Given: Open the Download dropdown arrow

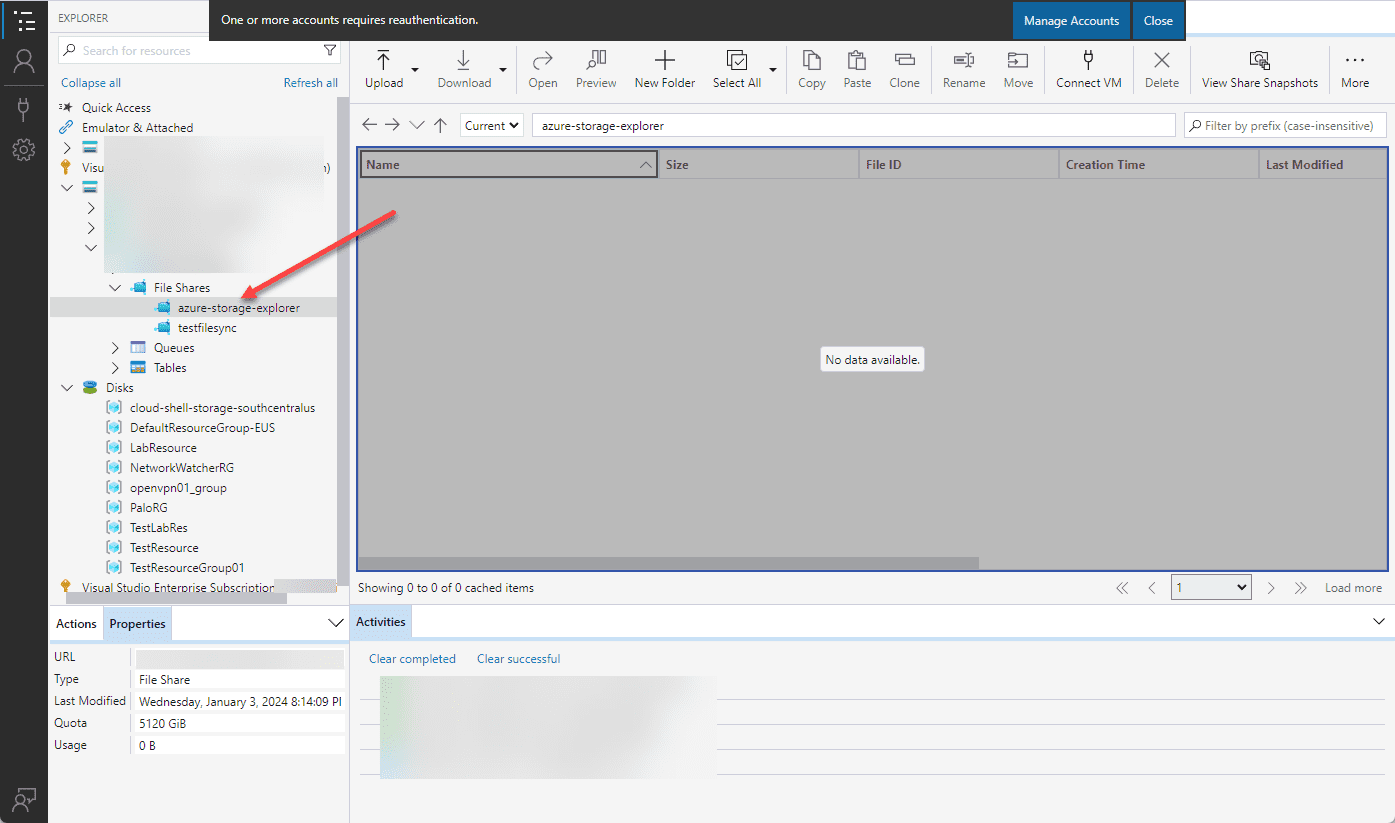Looking at the screenshot, I should click(x=503, y=70).
